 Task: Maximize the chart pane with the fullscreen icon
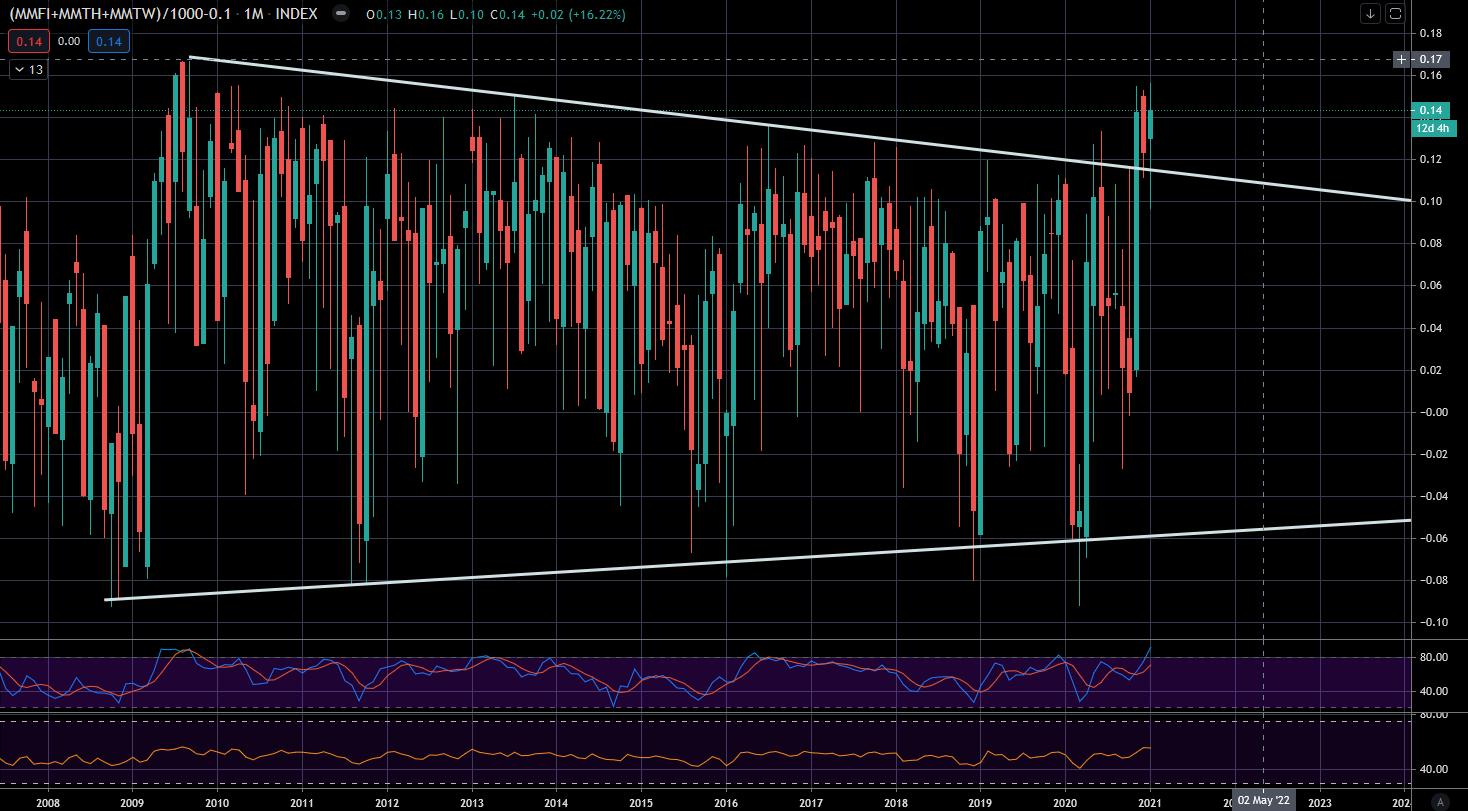pyautogui.click(x=1395, y=13)
